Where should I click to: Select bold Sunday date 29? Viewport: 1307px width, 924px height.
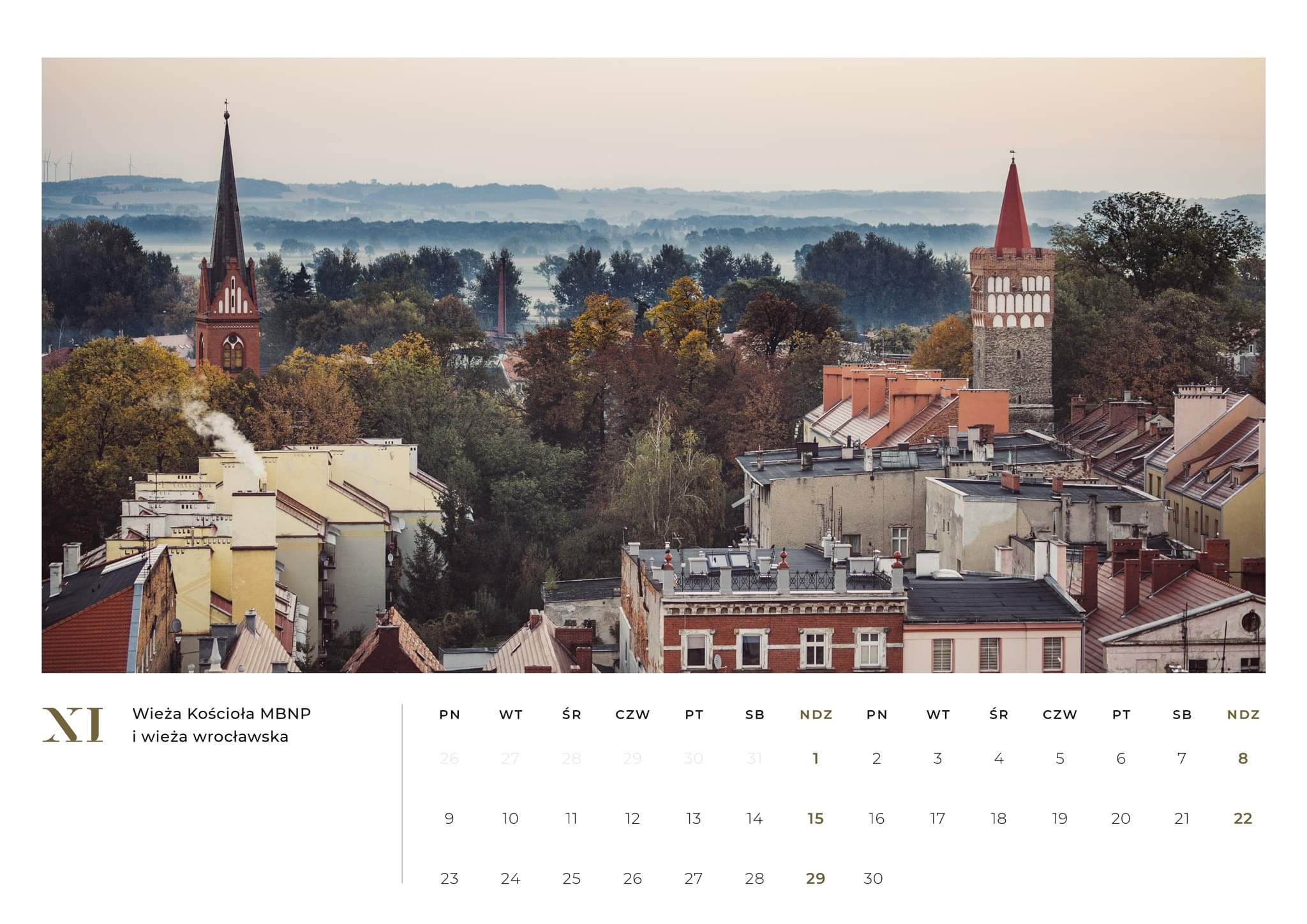816,879
